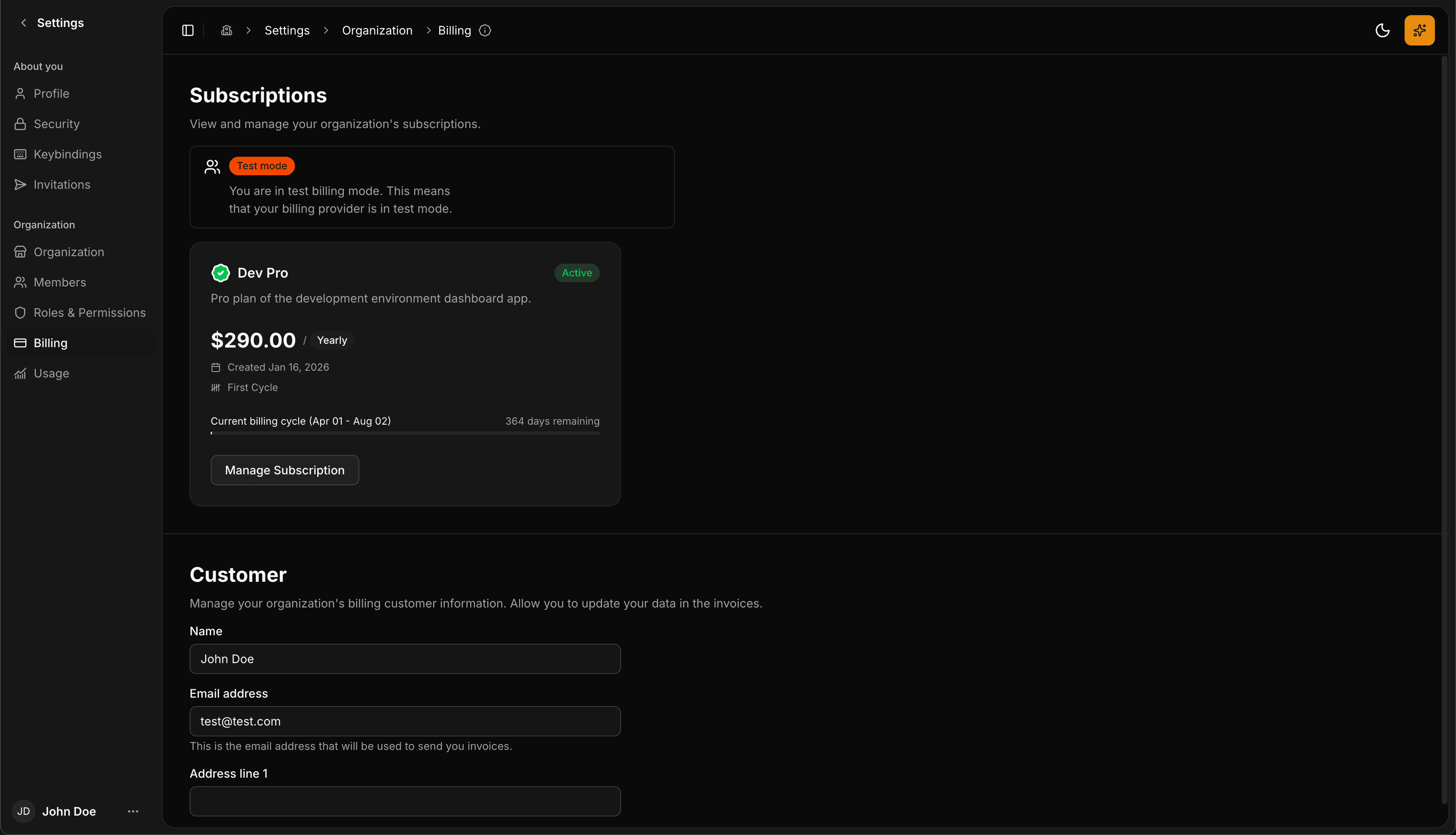Open Keybindings via the keyboard icon
The image size is (1456, 835).
pos(21,154)
